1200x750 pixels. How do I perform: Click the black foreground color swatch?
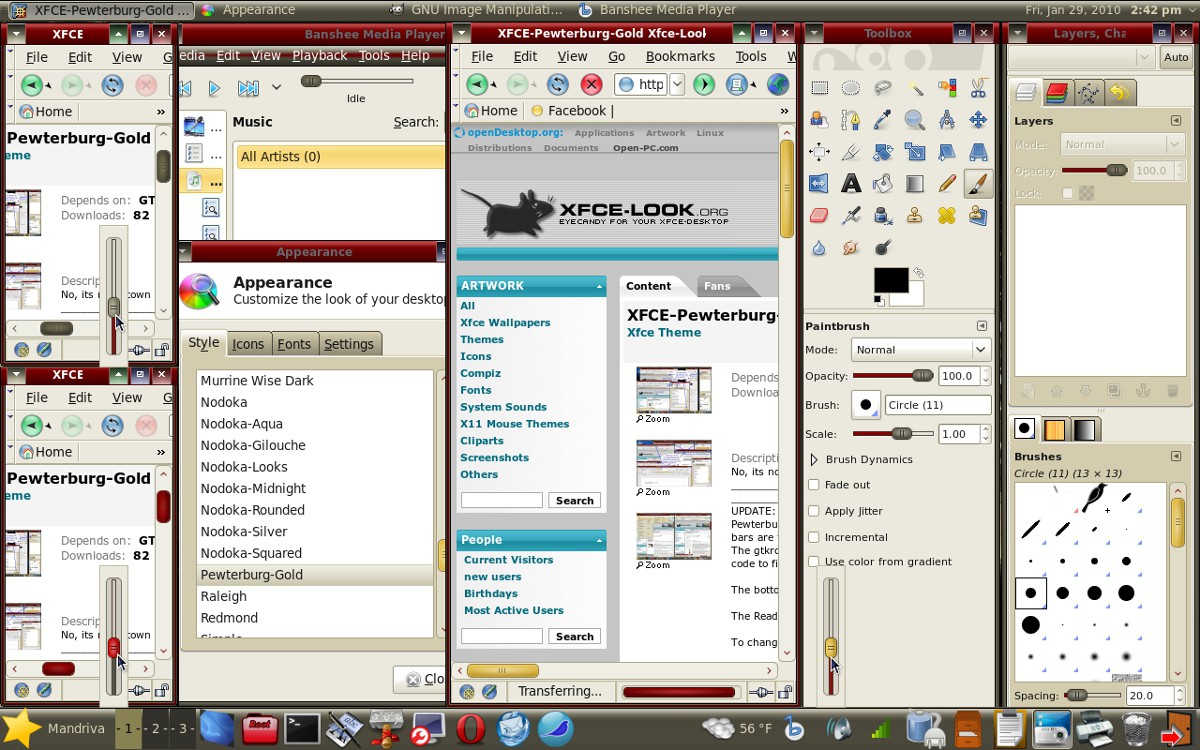(889, 279)
